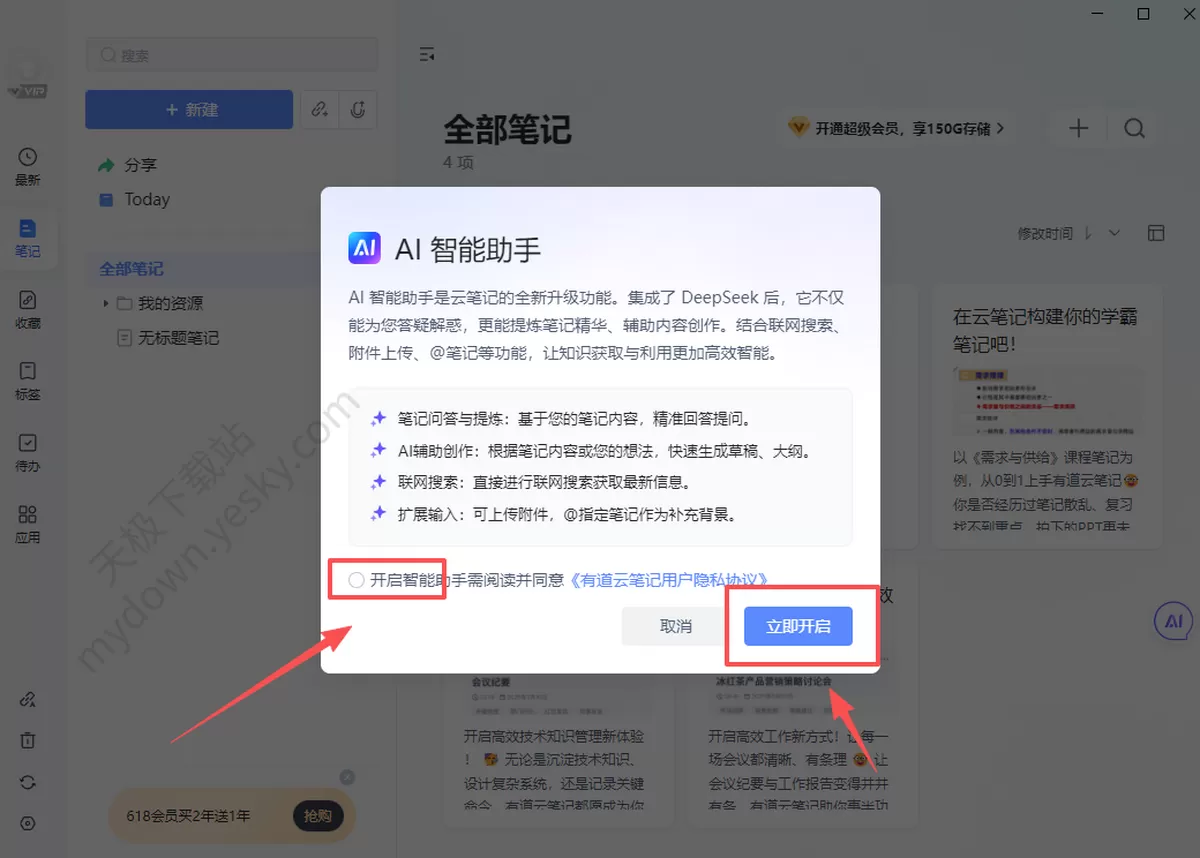Focus the 搜索 input field
This screenshot has height=858, width=1200.
coord(232,56)
